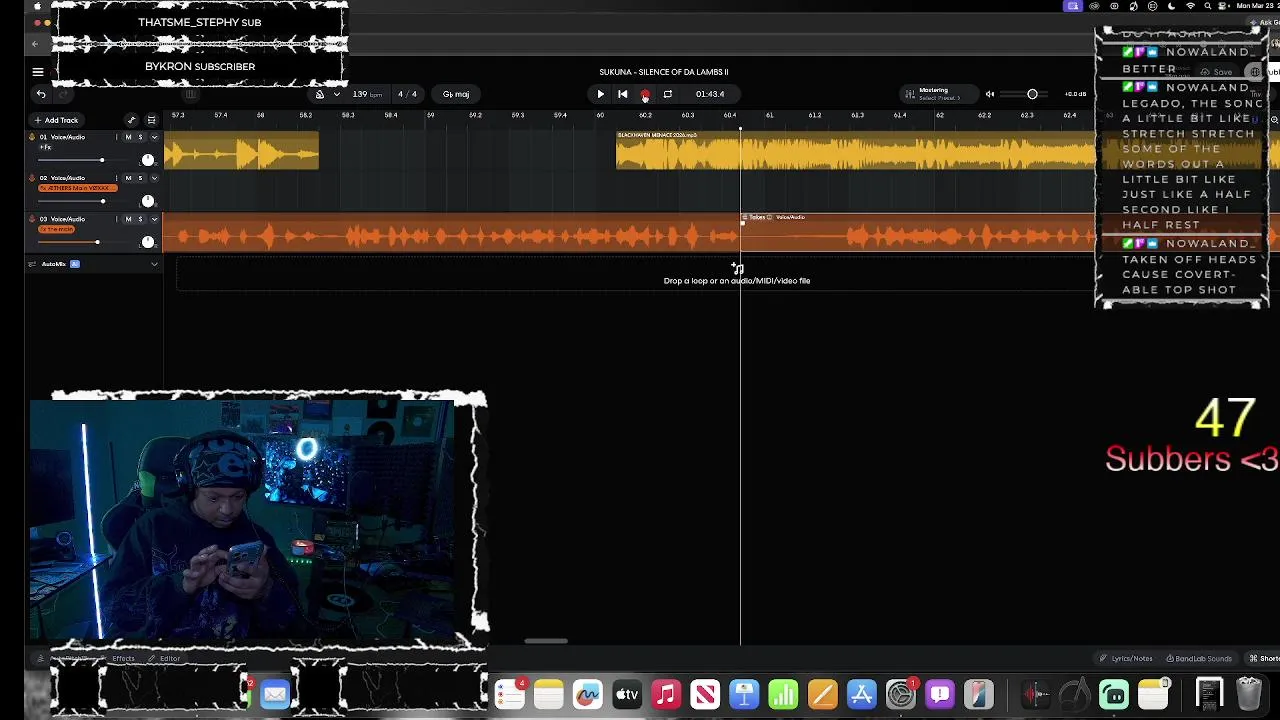
Task: Add a new track
Action: point(55,120)
